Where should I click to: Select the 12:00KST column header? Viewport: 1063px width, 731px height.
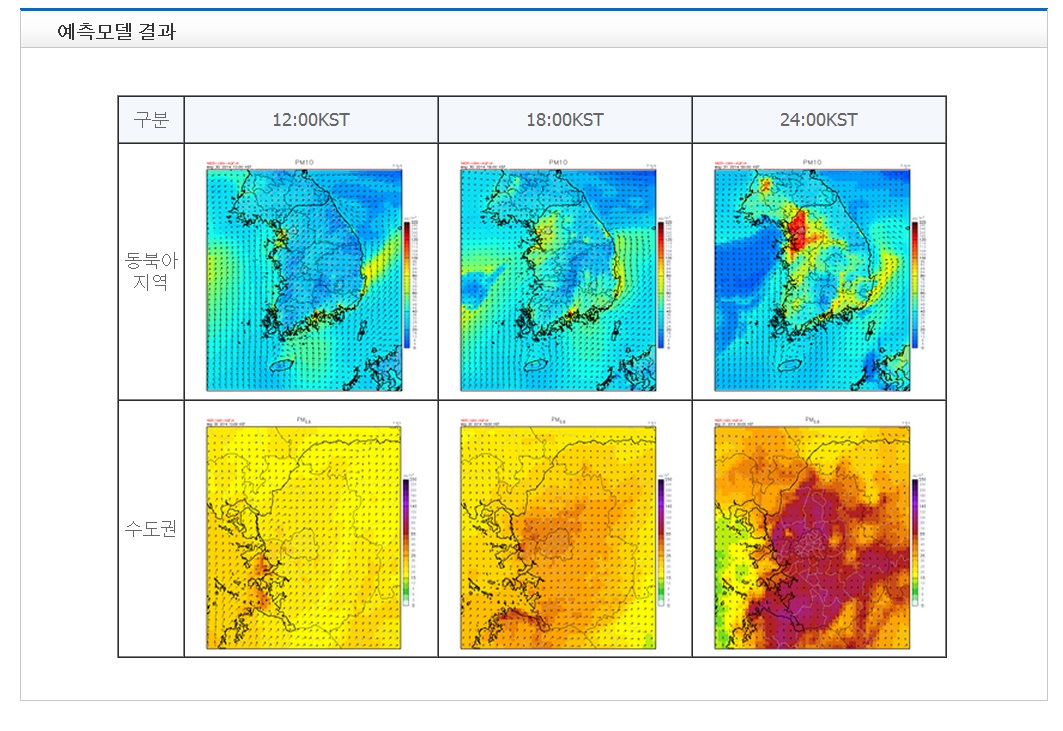pos(311,120)
